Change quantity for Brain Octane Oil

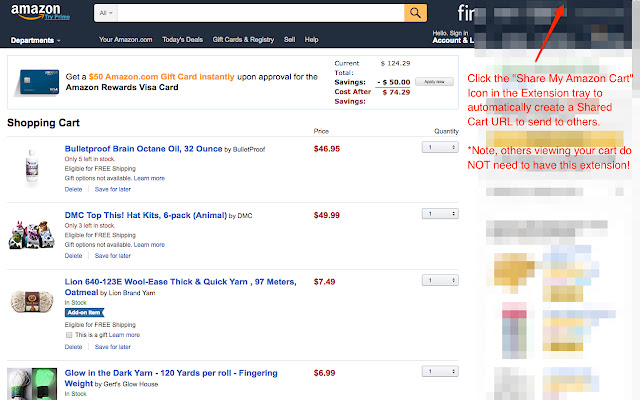[x=440, y=147]
